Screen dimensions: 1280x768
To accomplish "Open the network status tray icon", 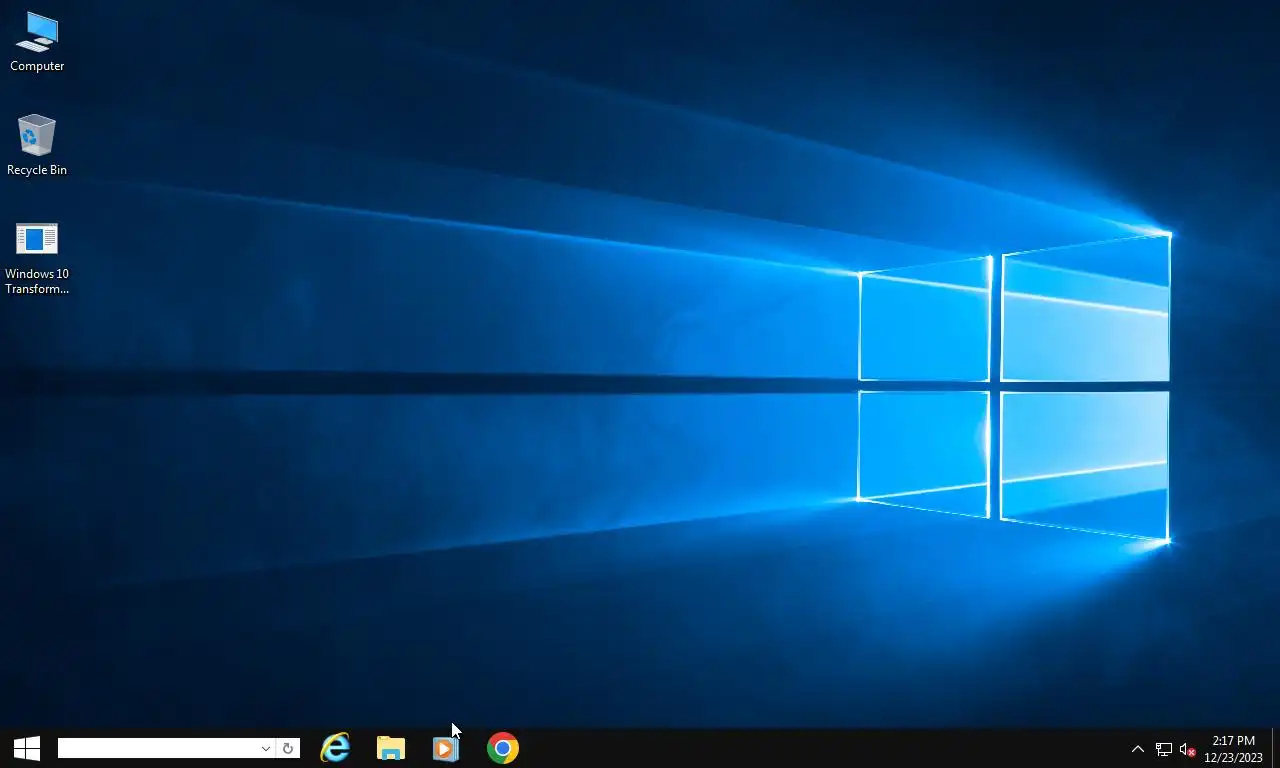I will (1164, 749).
